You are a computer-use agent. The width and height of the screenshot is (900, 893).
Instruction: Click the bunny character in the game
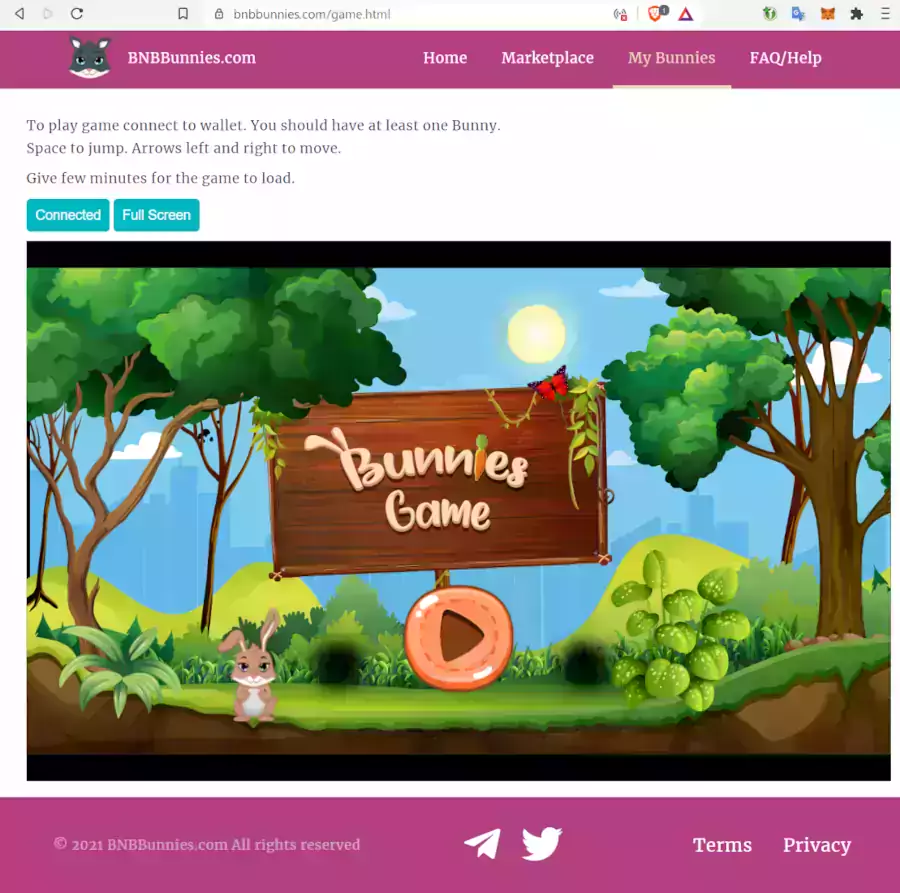253,666
